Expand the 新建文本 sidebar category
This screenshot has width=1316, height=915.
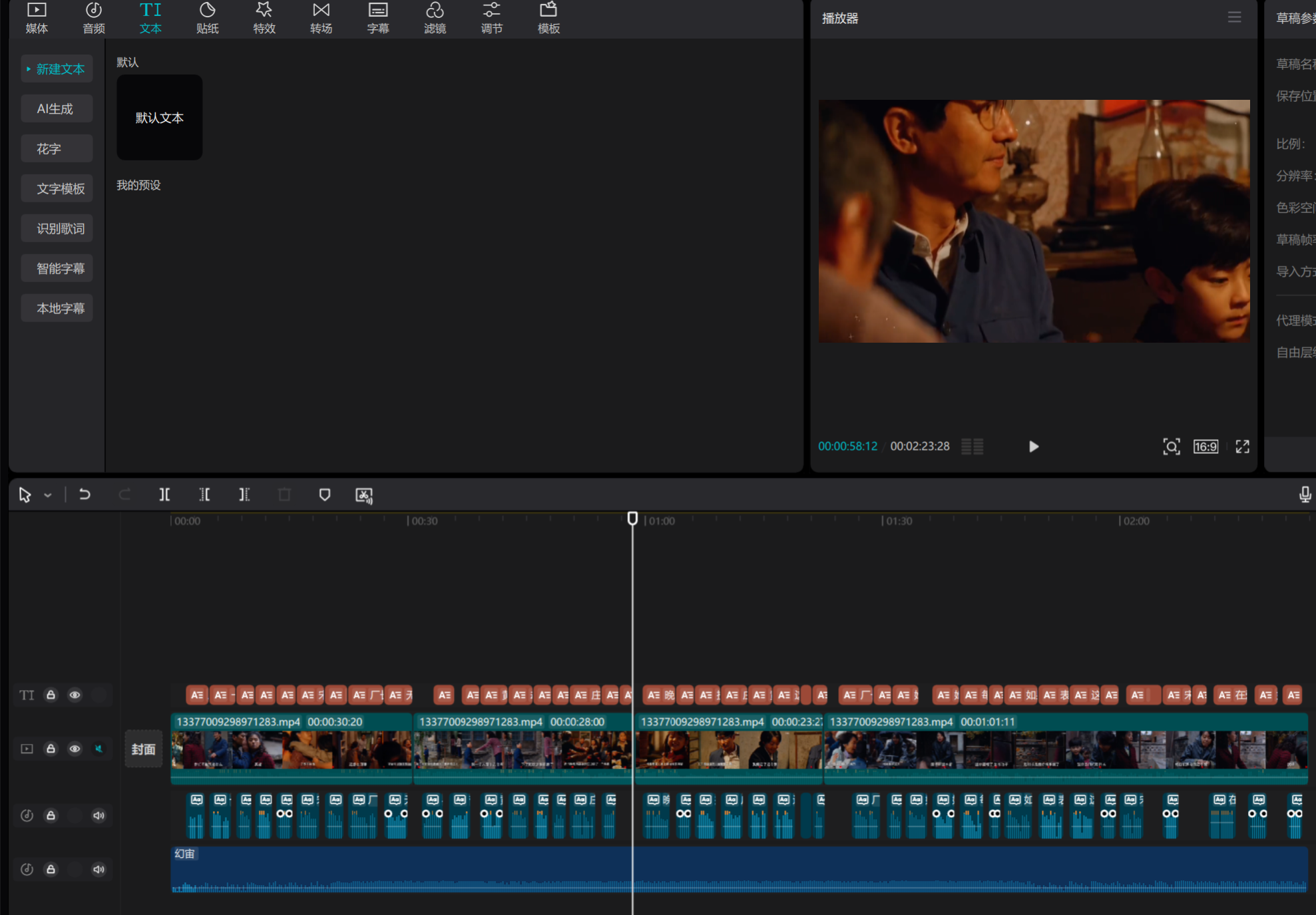(57, 69)
